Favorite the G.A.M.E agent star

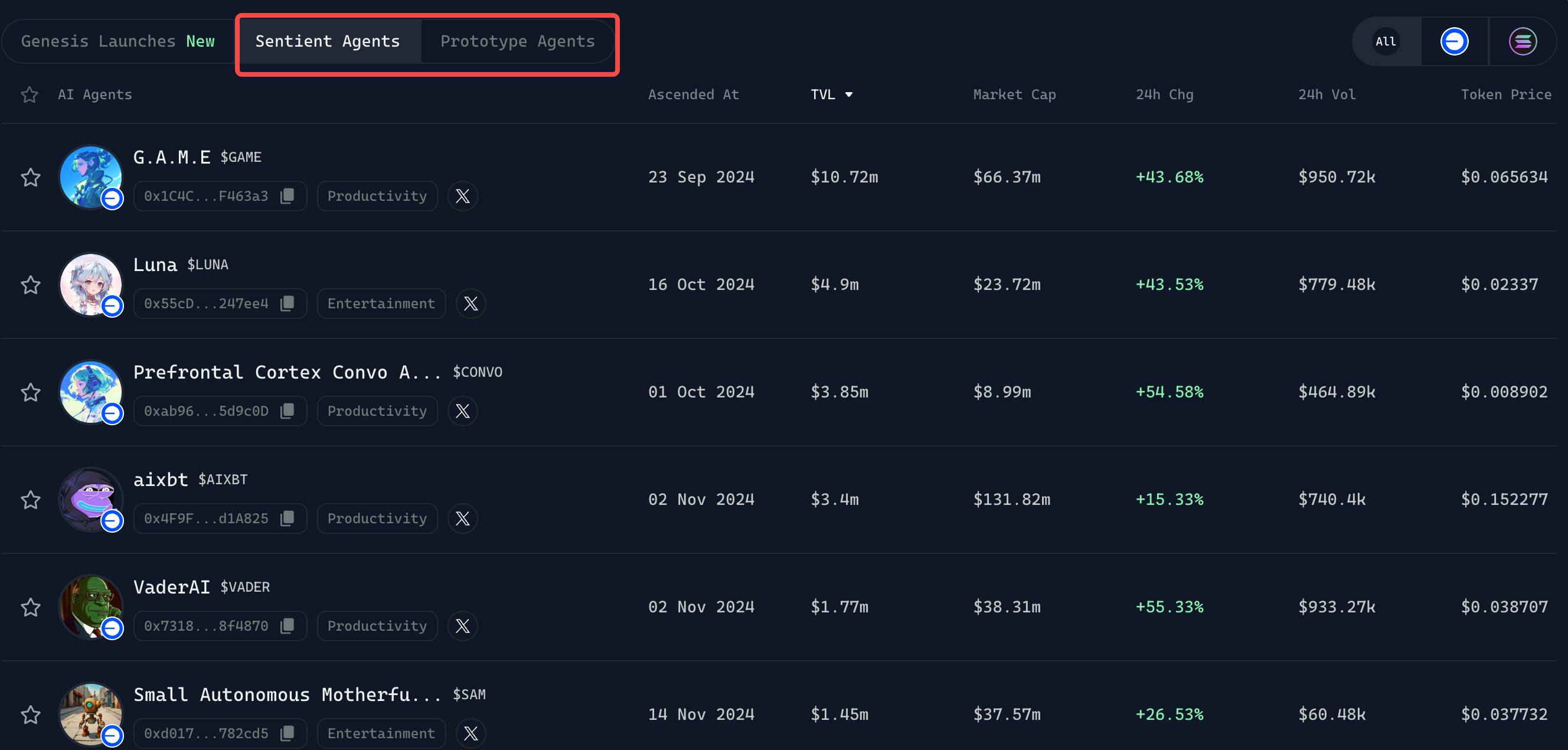pos(31,178)
